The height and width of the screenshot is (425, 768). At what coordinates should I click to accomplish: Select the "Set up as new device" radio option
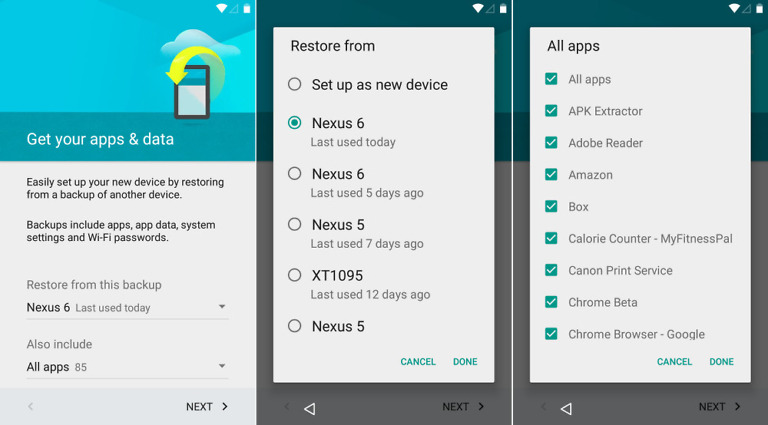(295, 85)
